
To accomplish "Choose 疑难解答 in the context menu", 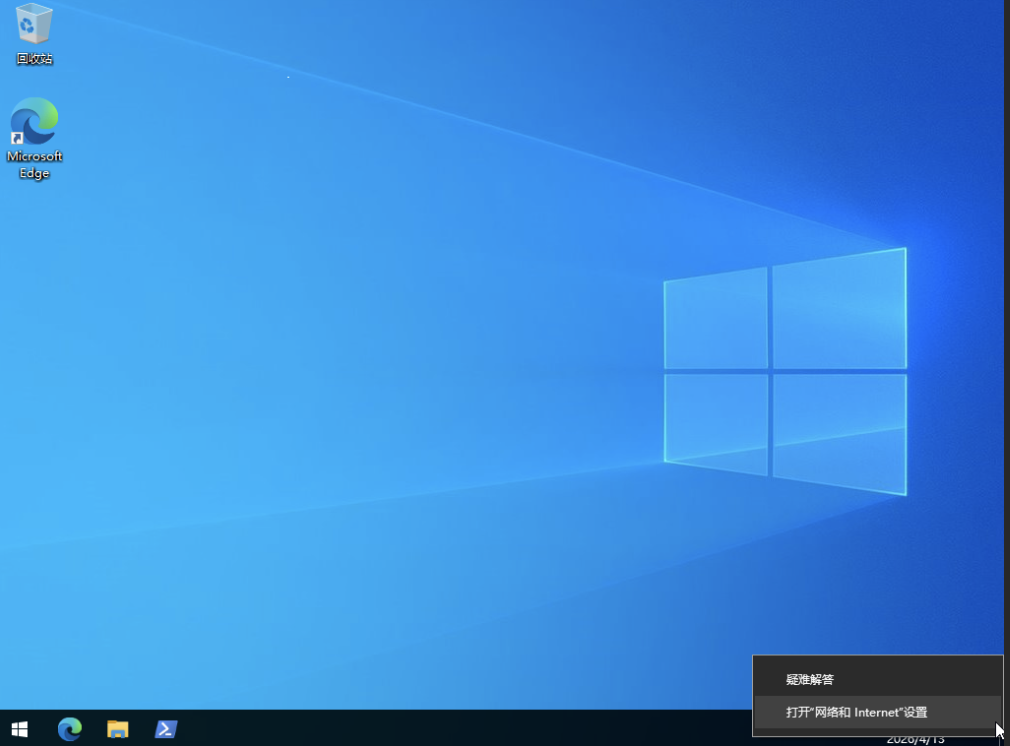I will click(x=810, y=679).
